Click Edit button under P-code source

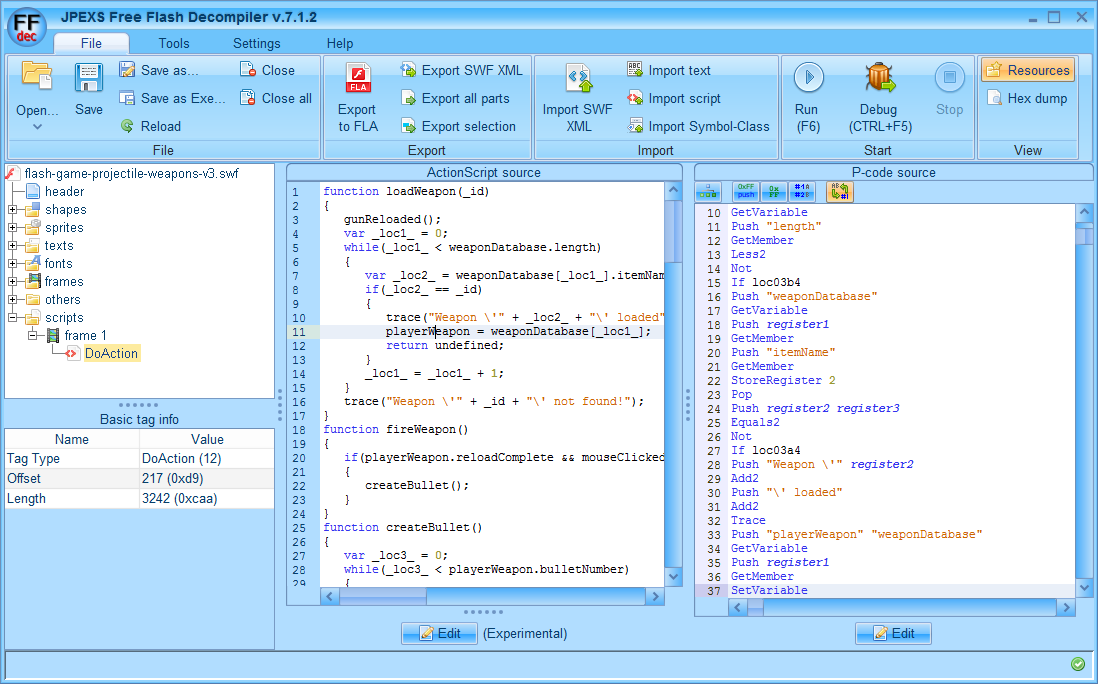[894, 634]
